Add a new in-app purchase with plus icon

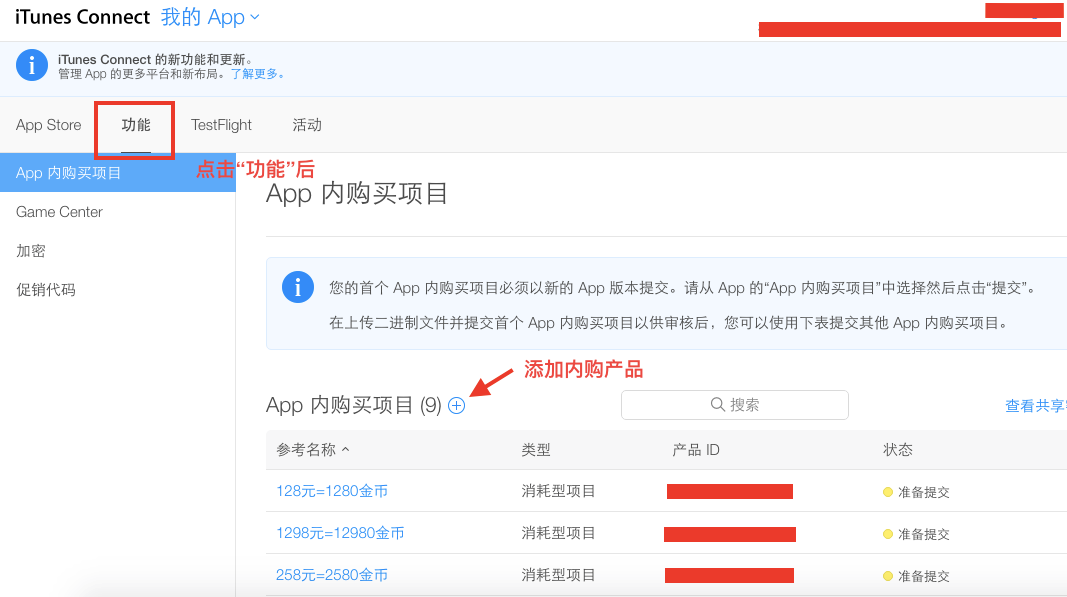(457, 406)
